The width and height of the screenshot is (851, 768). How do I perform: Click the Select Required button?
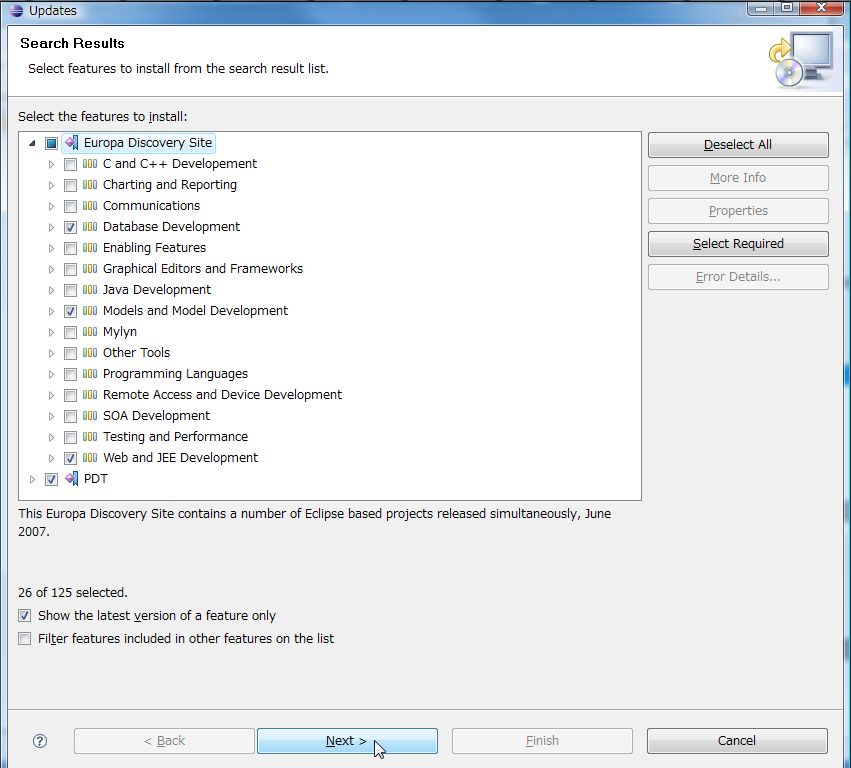[x=738, y=244]
